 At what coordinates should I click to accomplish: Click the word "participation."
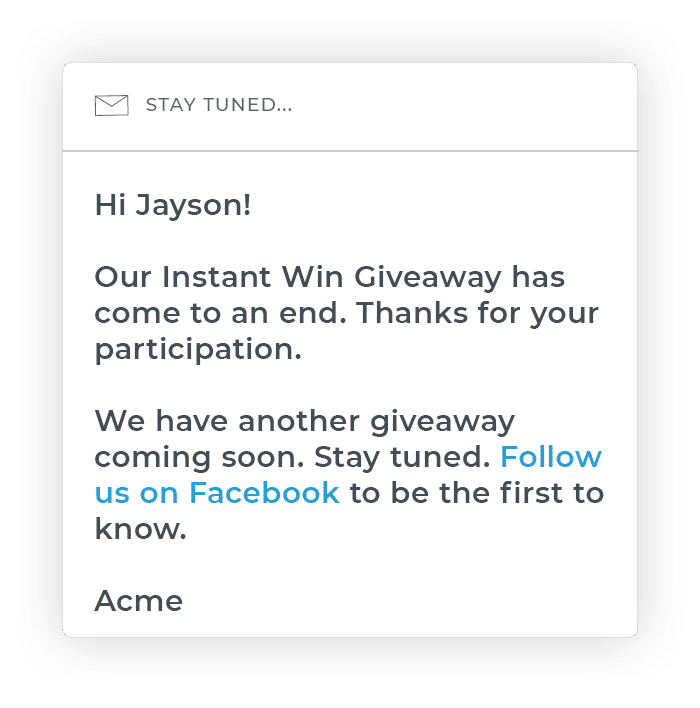[x=197, y=349]
